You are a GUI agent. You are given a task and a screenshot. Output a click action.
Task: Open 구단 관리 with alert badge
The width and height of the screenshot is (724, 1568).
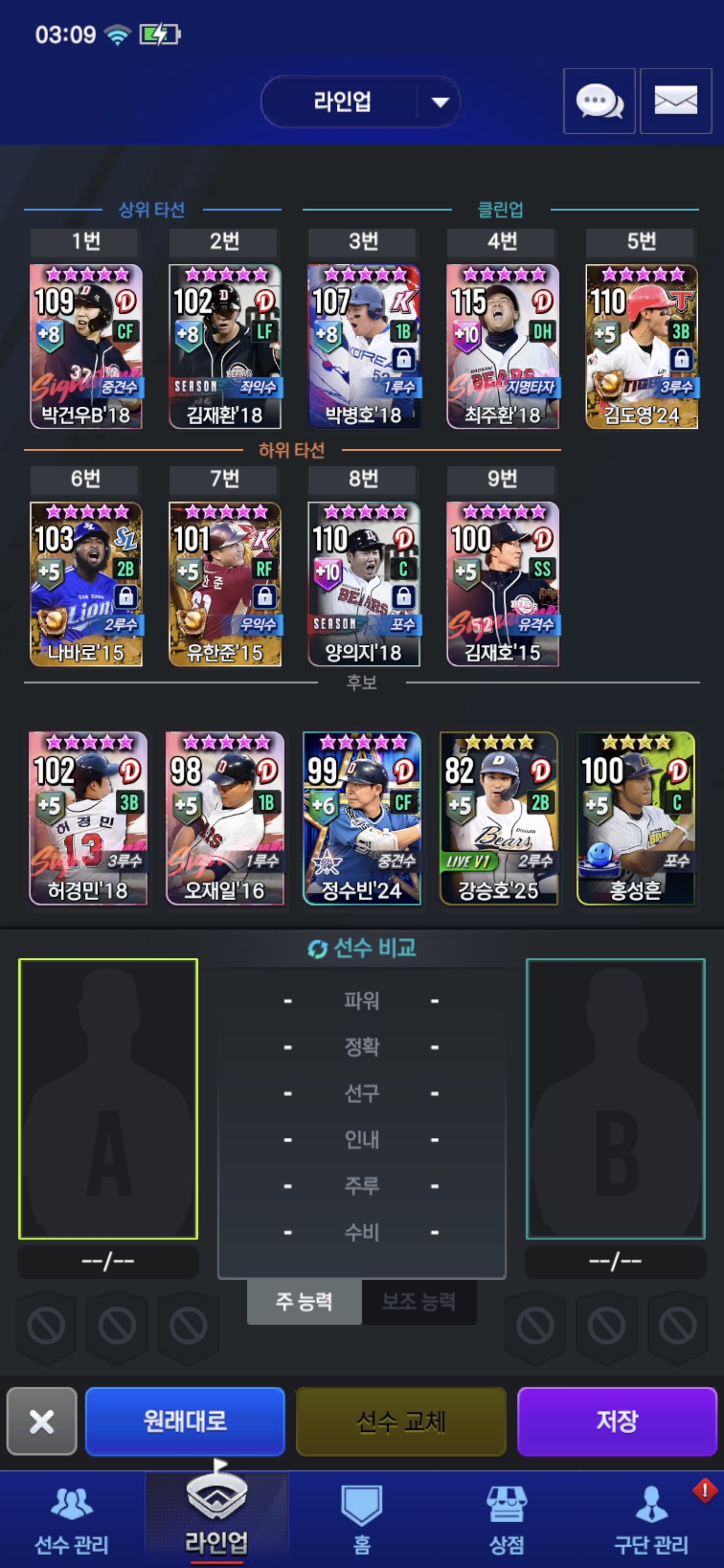(x=651, y=1519)
